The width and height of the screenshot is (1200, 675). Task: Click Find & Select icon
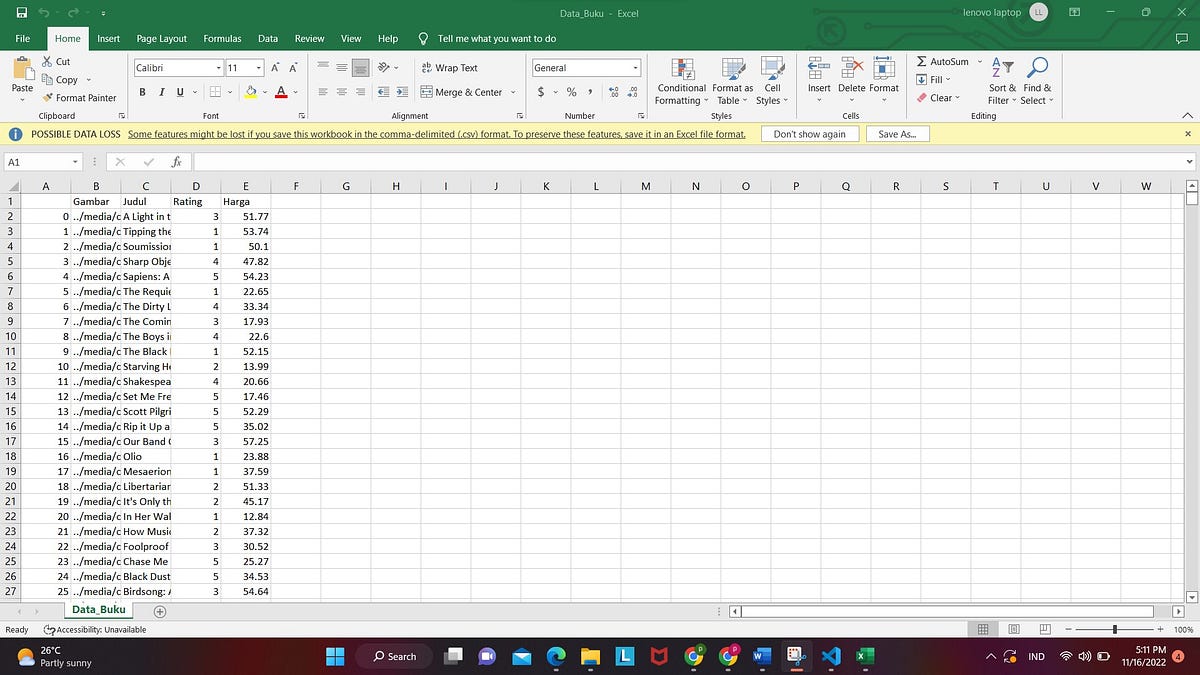click(x=1036, y=82)
